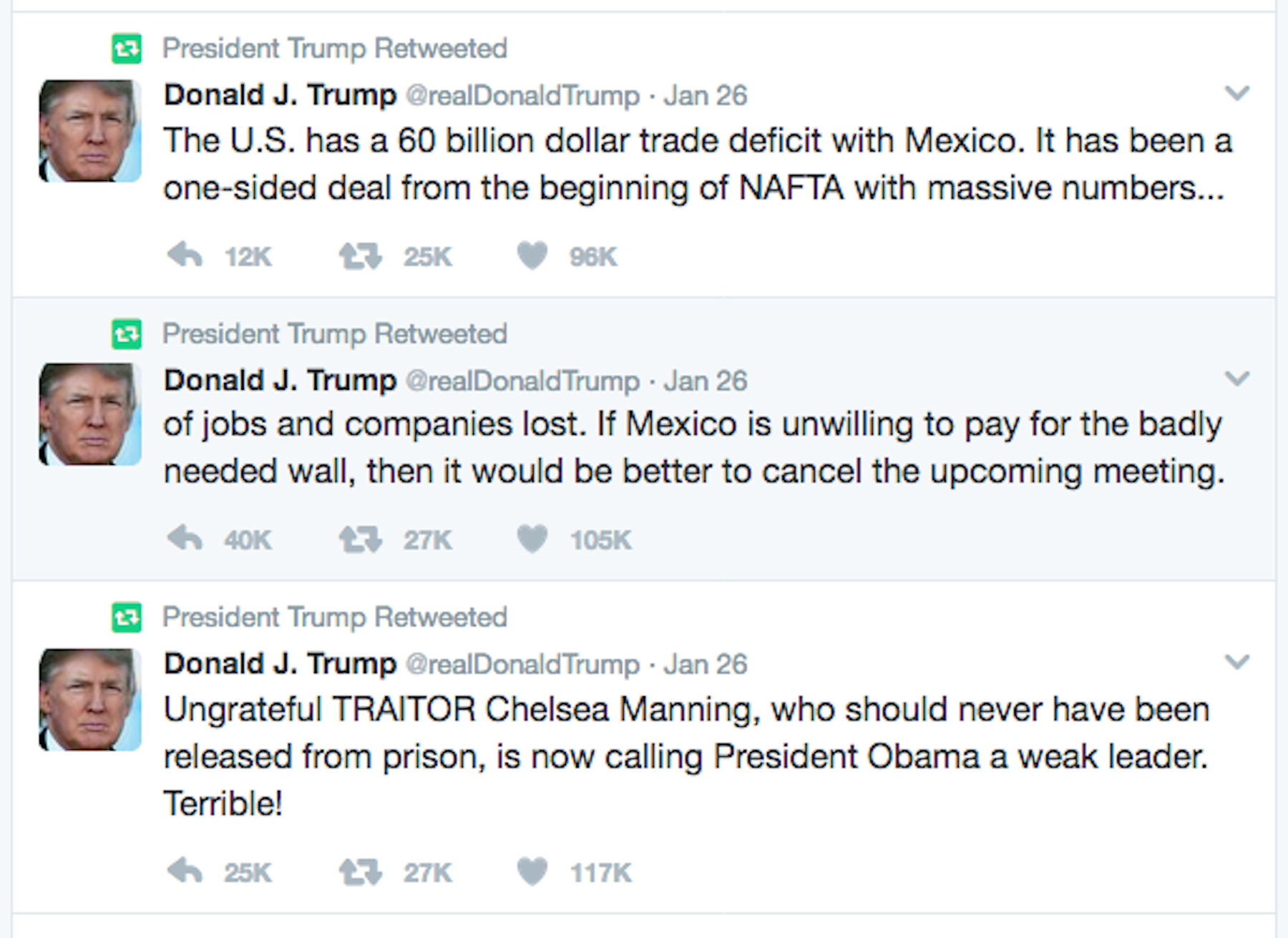Click the reply icon showing 25K replies

[183, 872]
